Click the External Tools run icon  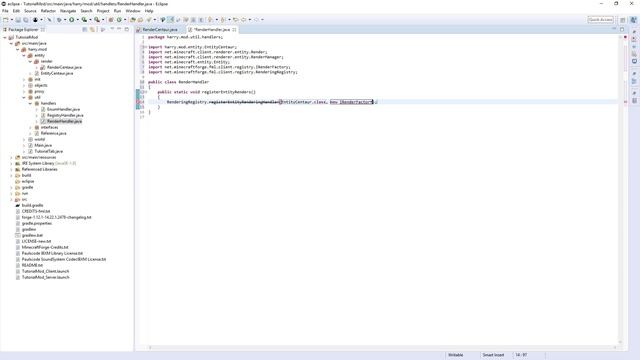click(97, 20)
